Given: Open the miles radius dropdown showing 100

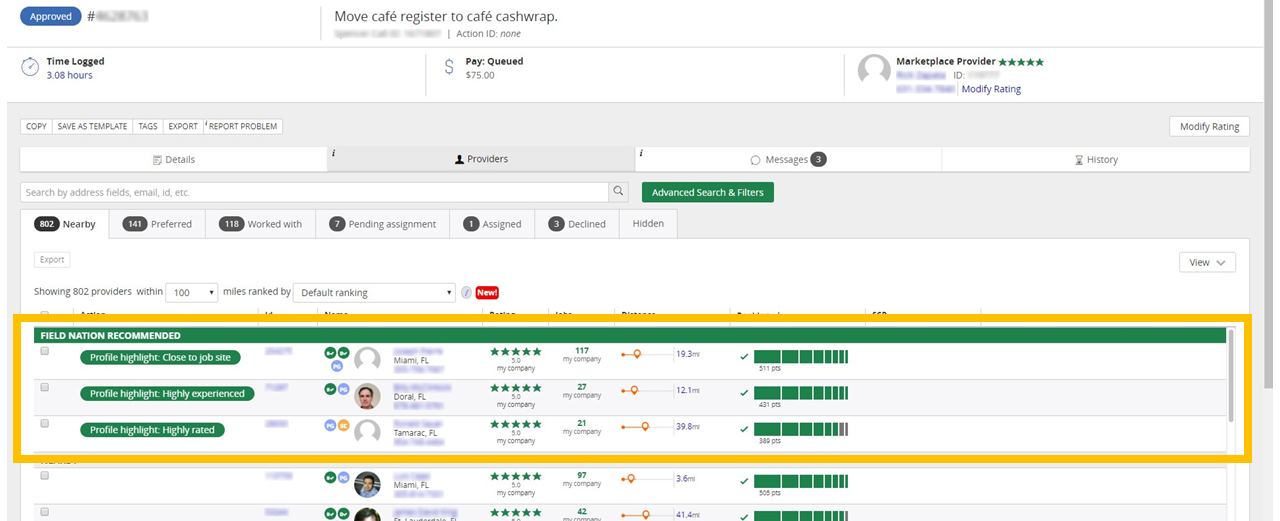Looking at the screenshot, I should [192, 293].
